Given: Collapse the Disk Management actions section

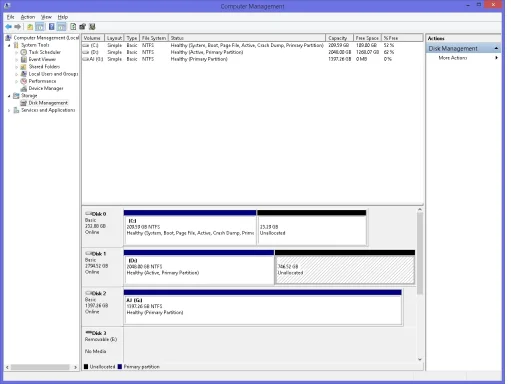Looking at the screenshot, I should pos(496,48).
